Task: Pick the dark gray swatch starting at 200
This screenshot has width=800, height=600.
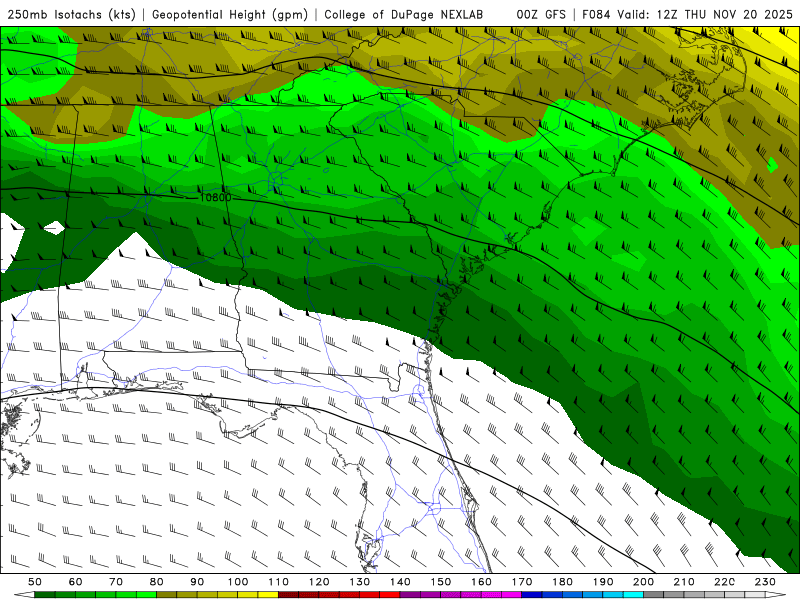Action: pos(654,595)
